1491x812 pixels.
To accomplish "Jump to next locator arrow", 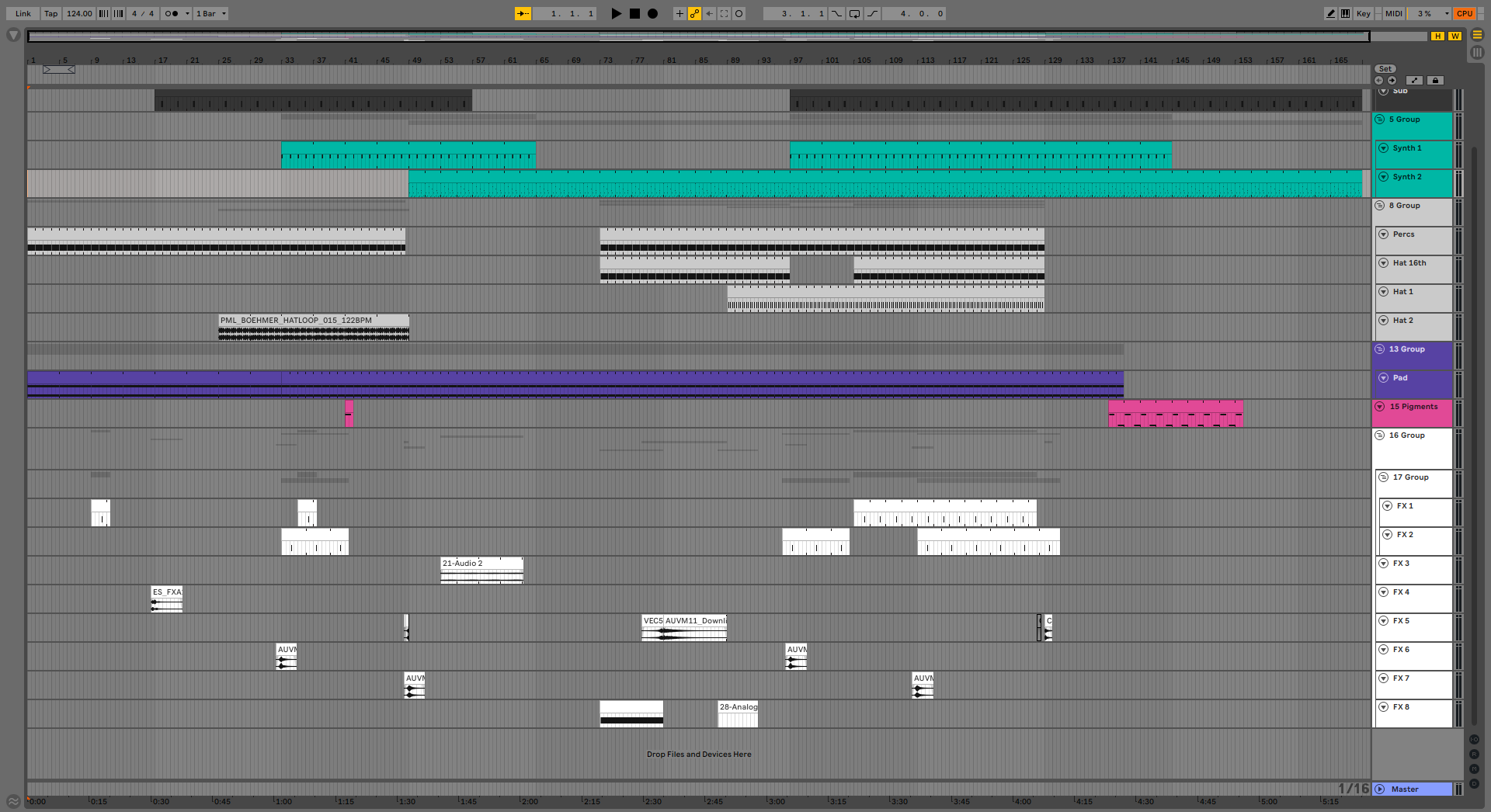I will 1392,80.
